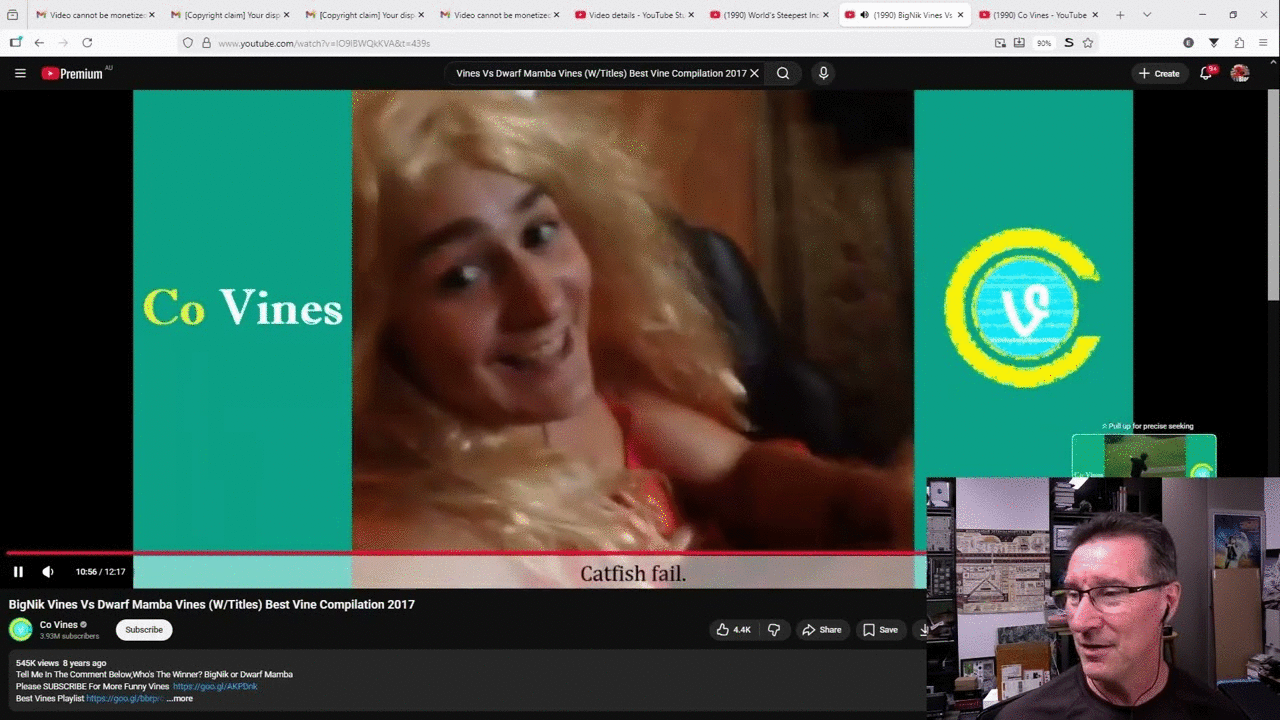Dislike the video

pyautogui.click(x=774, y=630)
